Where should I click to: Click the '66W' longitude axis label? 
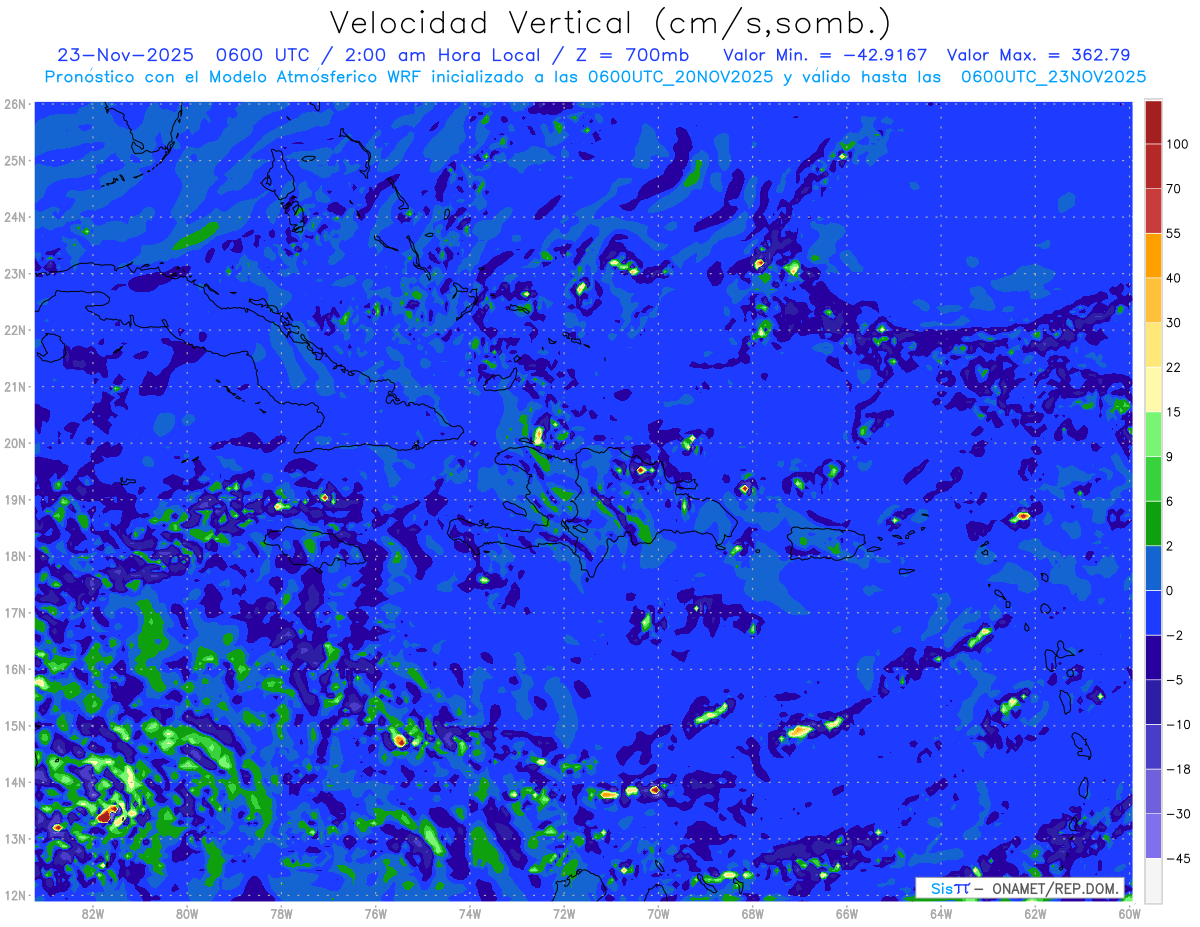click(x=846, y=914)
